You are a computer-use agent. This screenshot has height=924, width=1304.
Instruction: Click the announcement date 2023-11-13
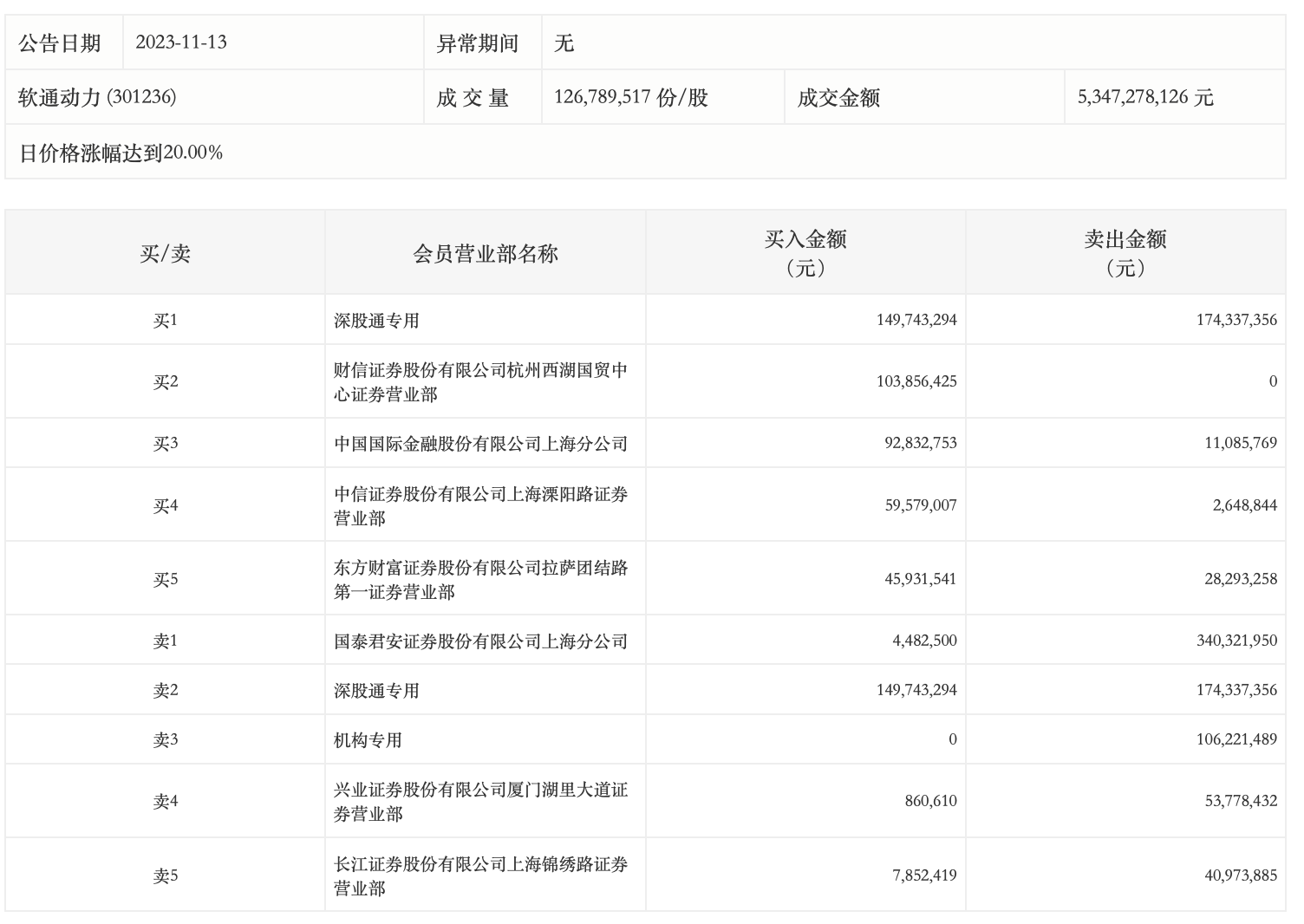[x=181, y=42]
